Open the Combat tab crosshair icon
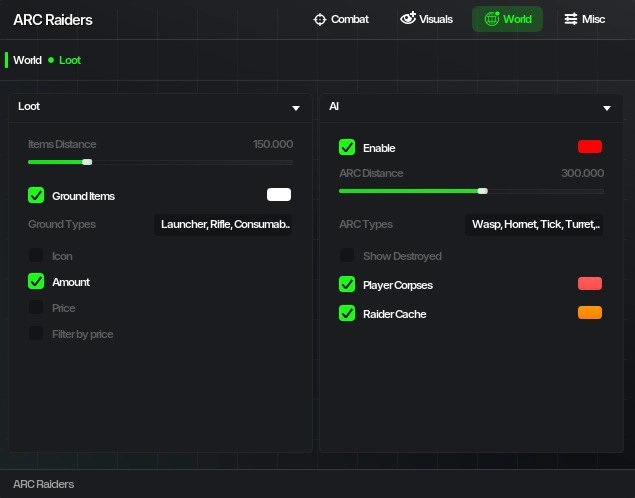Screen dimensions: 635x498 (320, 19)
